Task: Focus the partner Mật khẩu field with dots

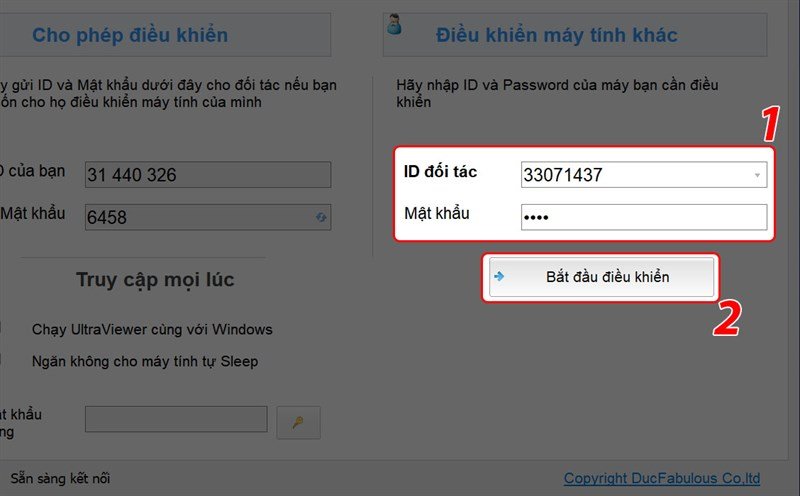Action: point(643,217)
